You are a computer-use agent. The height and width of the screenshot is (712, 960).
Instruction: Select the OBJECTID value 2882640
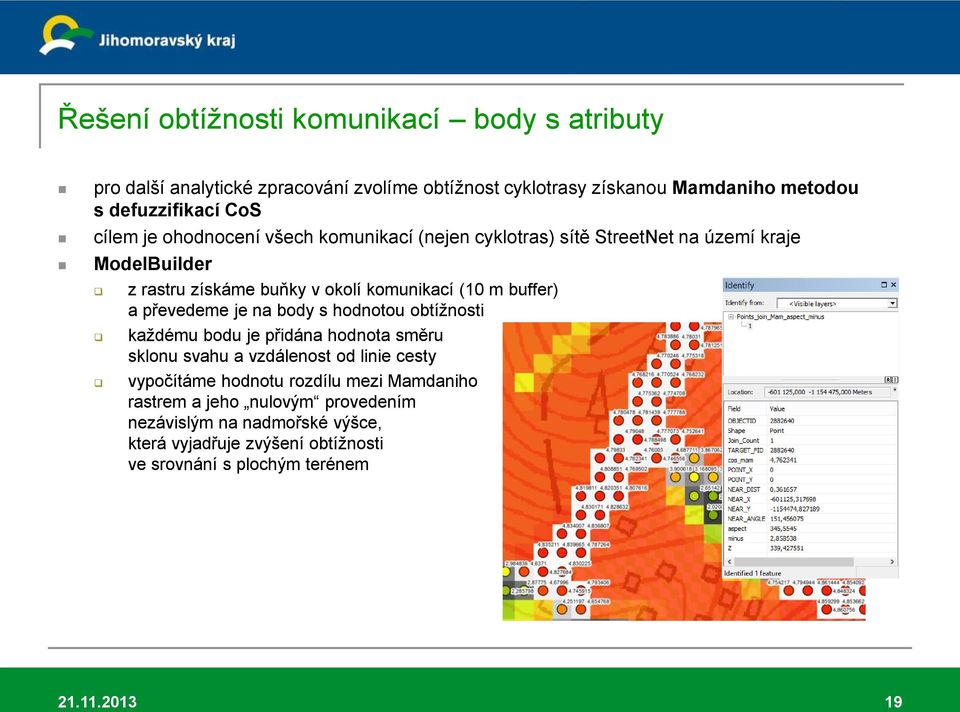pyautogui.click(x=782, y=421)
